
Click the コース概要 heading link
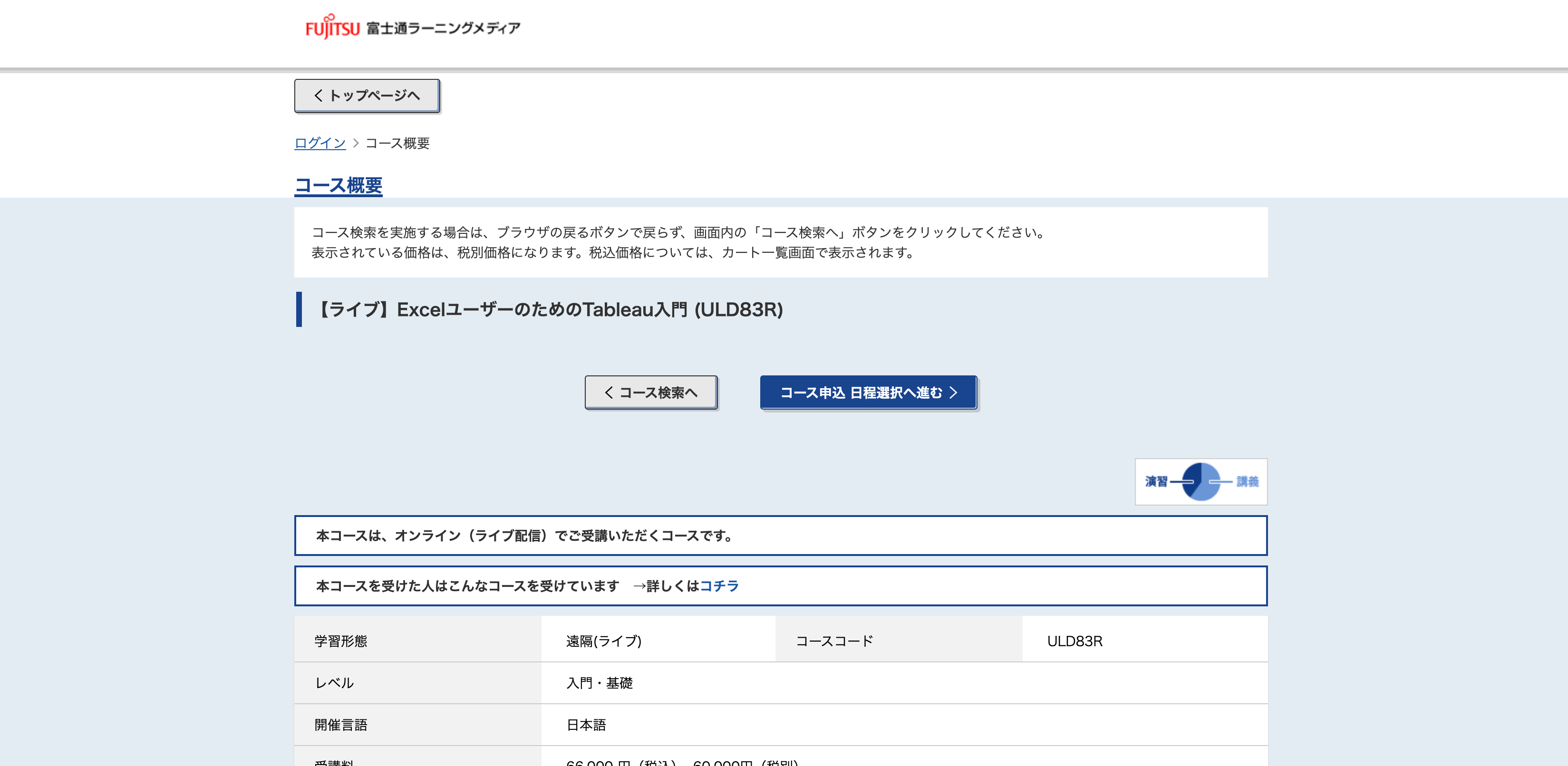(339, 185)
